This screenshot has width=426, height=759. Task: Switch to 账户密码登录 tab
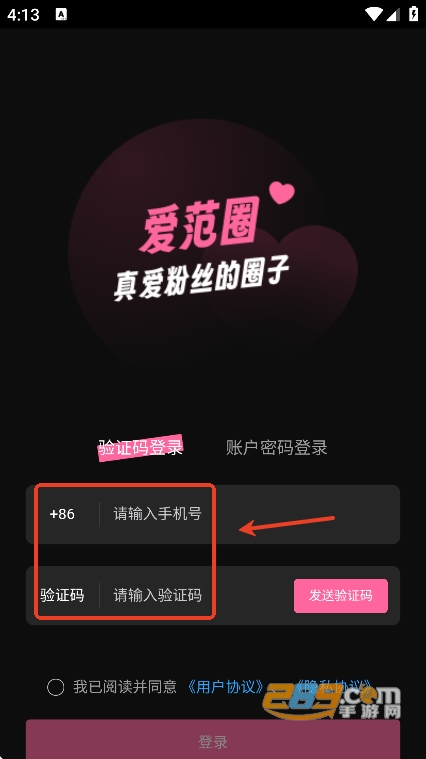[277, 447]
